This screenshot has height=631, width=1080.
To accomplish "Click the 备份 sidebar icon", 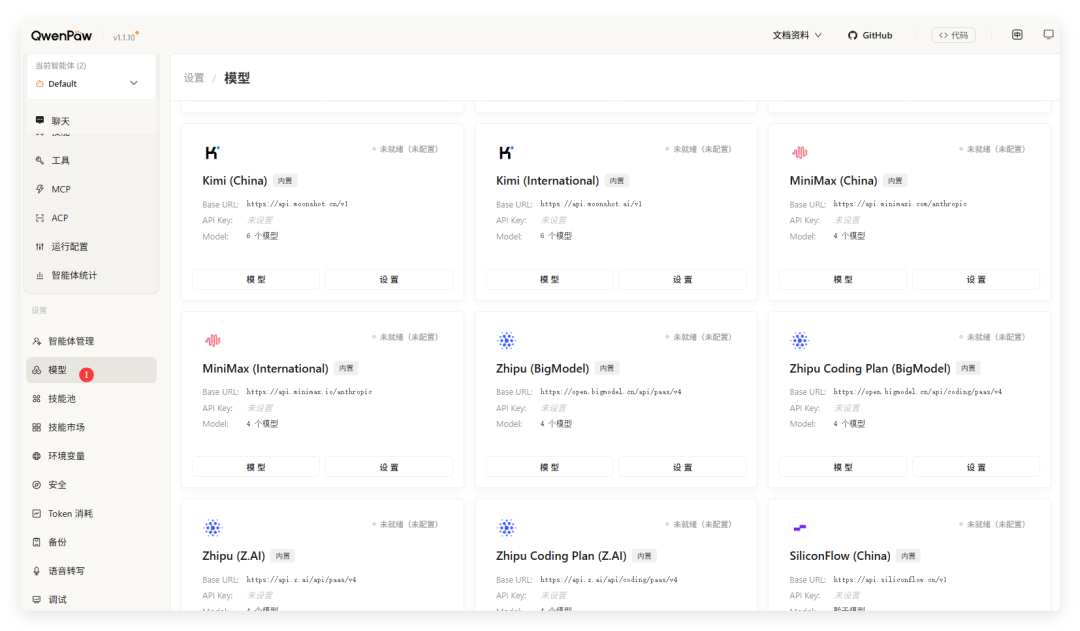I will click(37, 542).
